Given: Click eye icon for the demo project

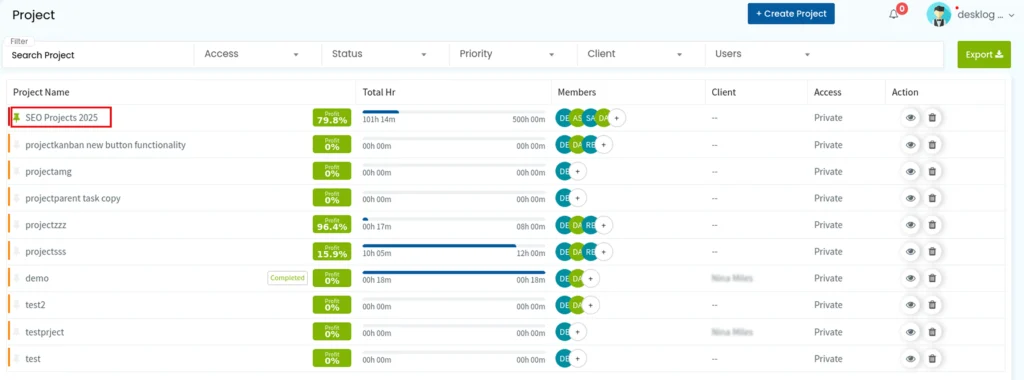Looking at the screenshot, I should (x=910, y=278).
